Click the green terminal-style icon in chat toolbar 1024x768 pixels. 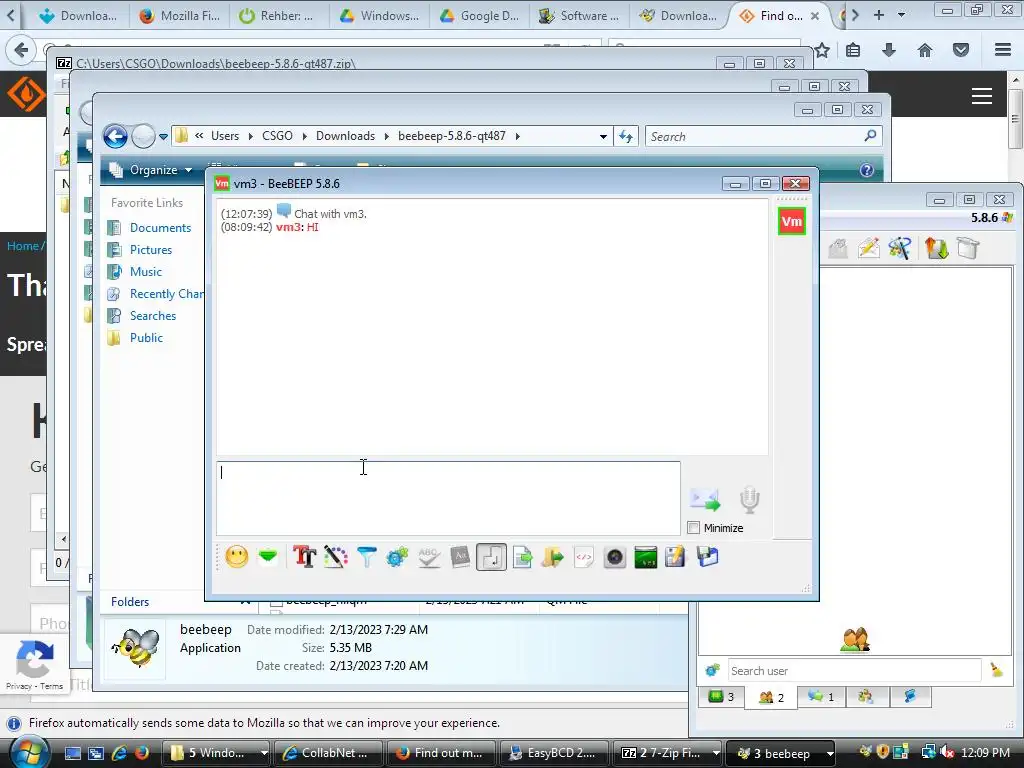point(645,557)
